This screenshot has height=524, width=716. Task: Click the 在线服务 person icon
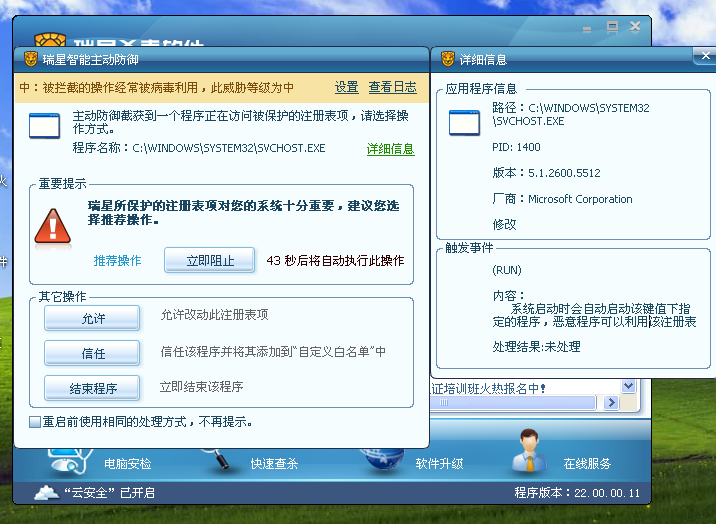tap(529, 450)
